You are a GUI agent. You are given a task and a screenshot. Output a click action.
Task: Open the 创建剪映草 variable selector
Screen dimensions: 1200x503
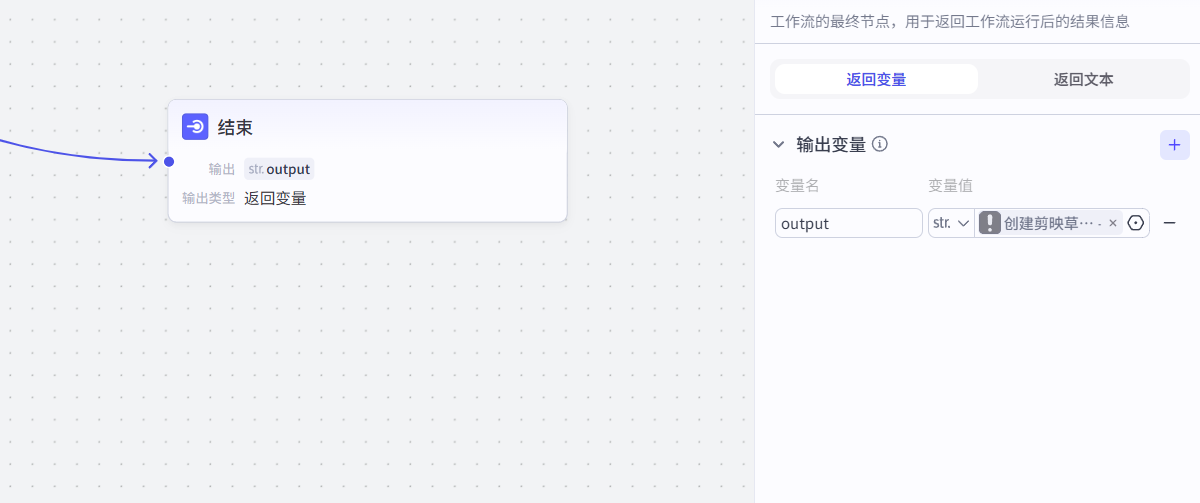coord(1051,223)
